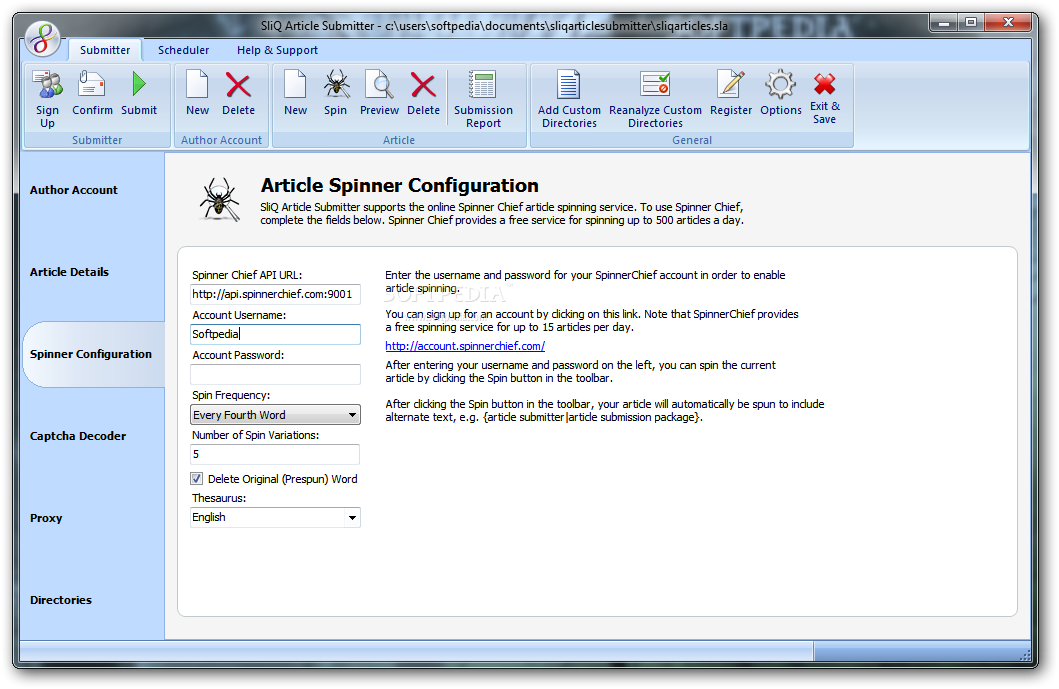Select Proxy in sidebar
This screenshot has width=1059, height=689.
[x=46, y=518]
